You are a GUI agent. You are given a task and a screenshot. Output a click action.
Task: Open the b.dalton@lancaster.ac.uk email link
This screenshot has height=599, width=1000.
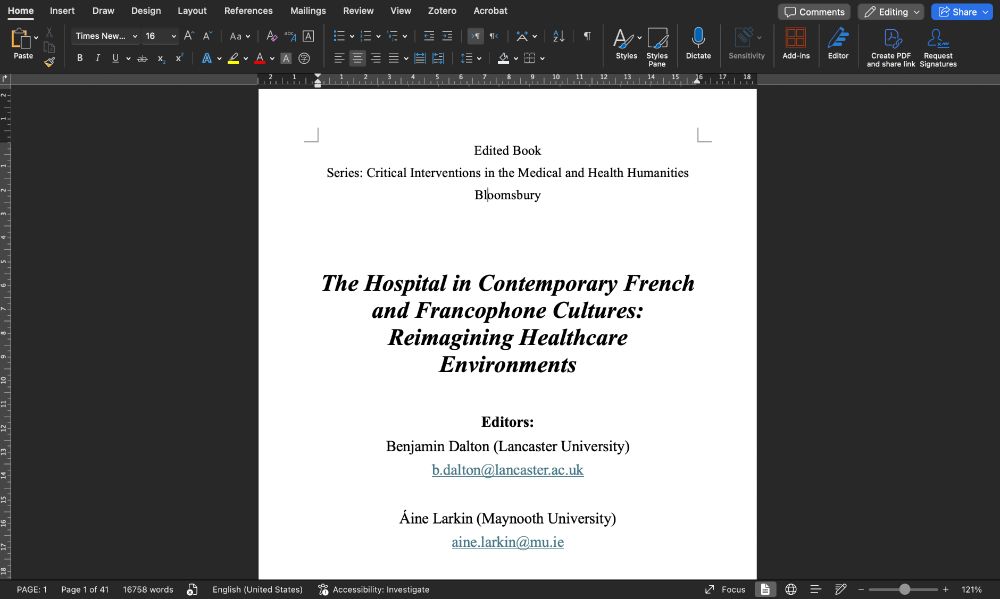point(508,470)
